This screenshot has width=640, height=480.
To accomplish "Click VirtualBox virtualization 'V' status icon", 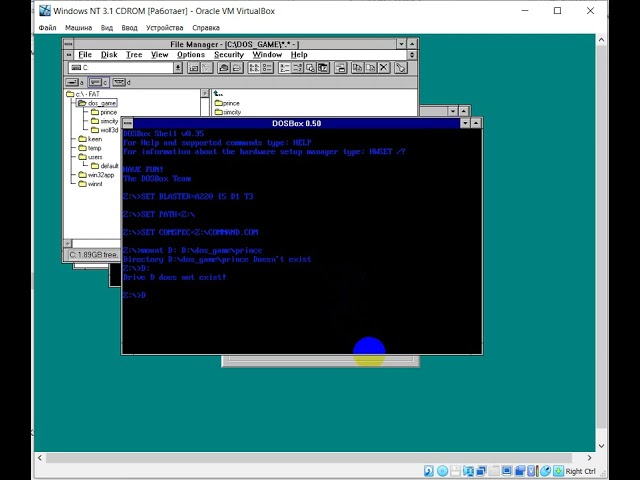I will [x=531, y=471].
